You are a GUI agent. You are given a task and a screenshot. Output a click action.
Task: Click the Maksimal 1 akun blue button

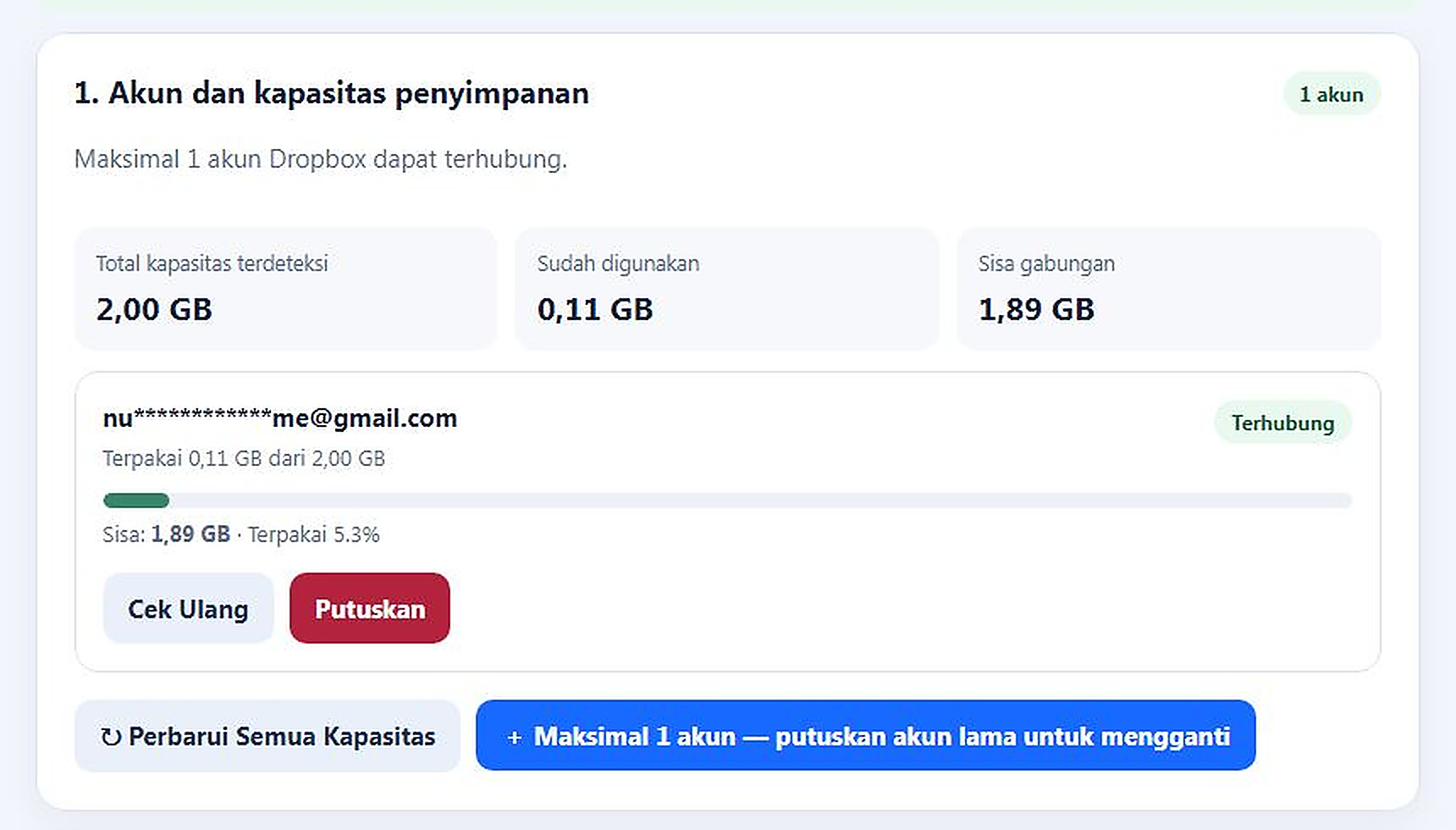865,736
